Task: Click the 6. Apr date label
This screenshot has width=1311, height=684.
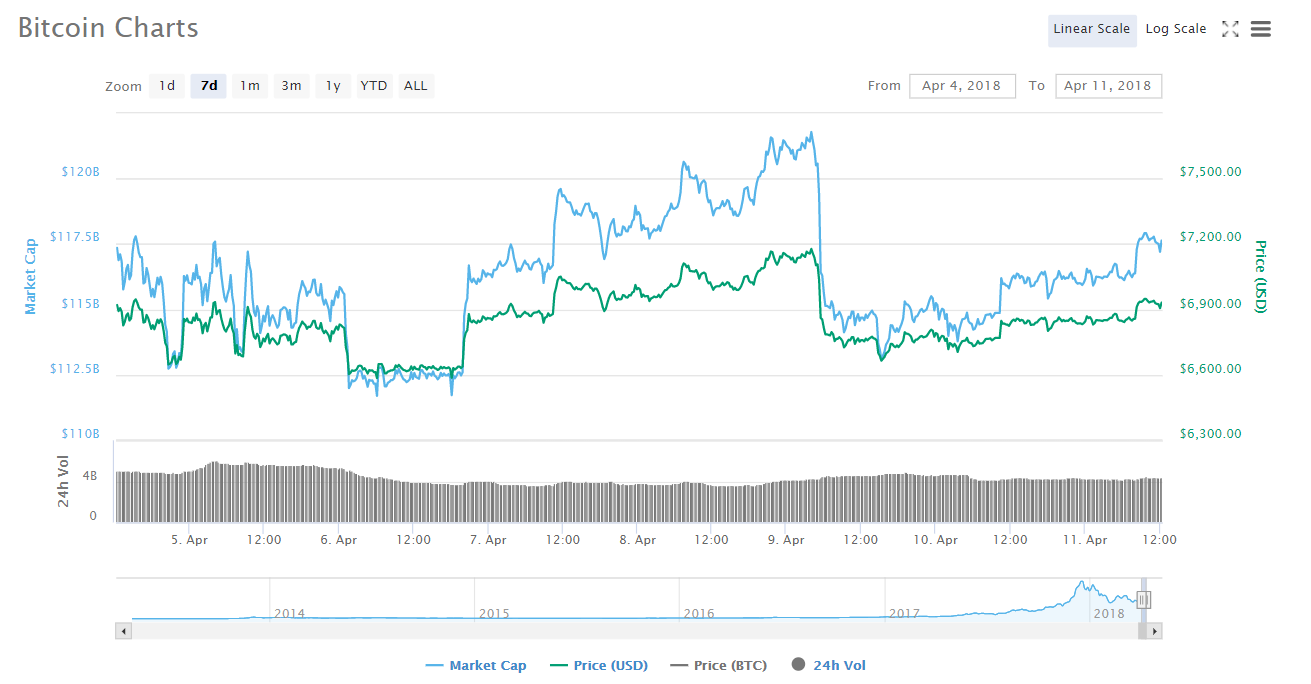Action: point(339,540)
